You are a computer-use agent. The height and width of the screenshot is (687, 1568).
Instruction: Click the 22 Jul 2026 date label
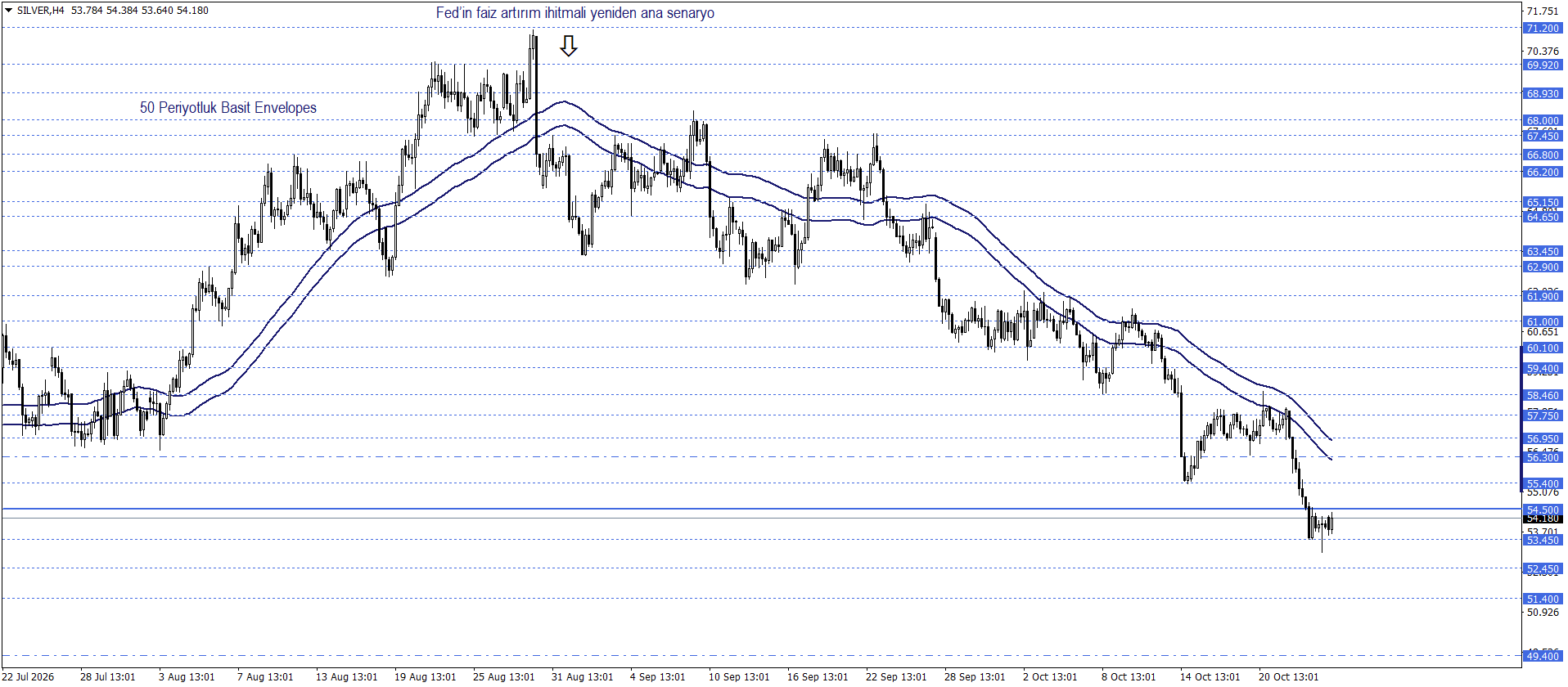(x=29, y=676)
